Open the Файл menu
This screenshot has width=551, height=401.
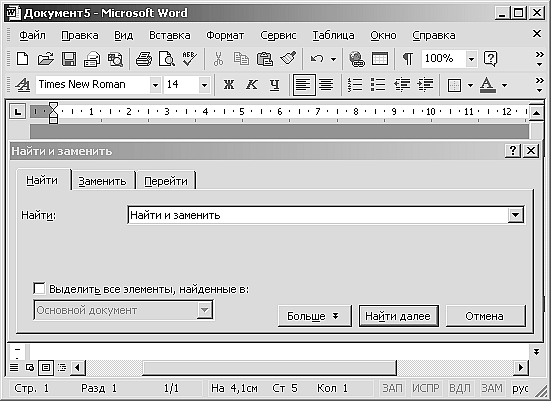tap(32, 35)
